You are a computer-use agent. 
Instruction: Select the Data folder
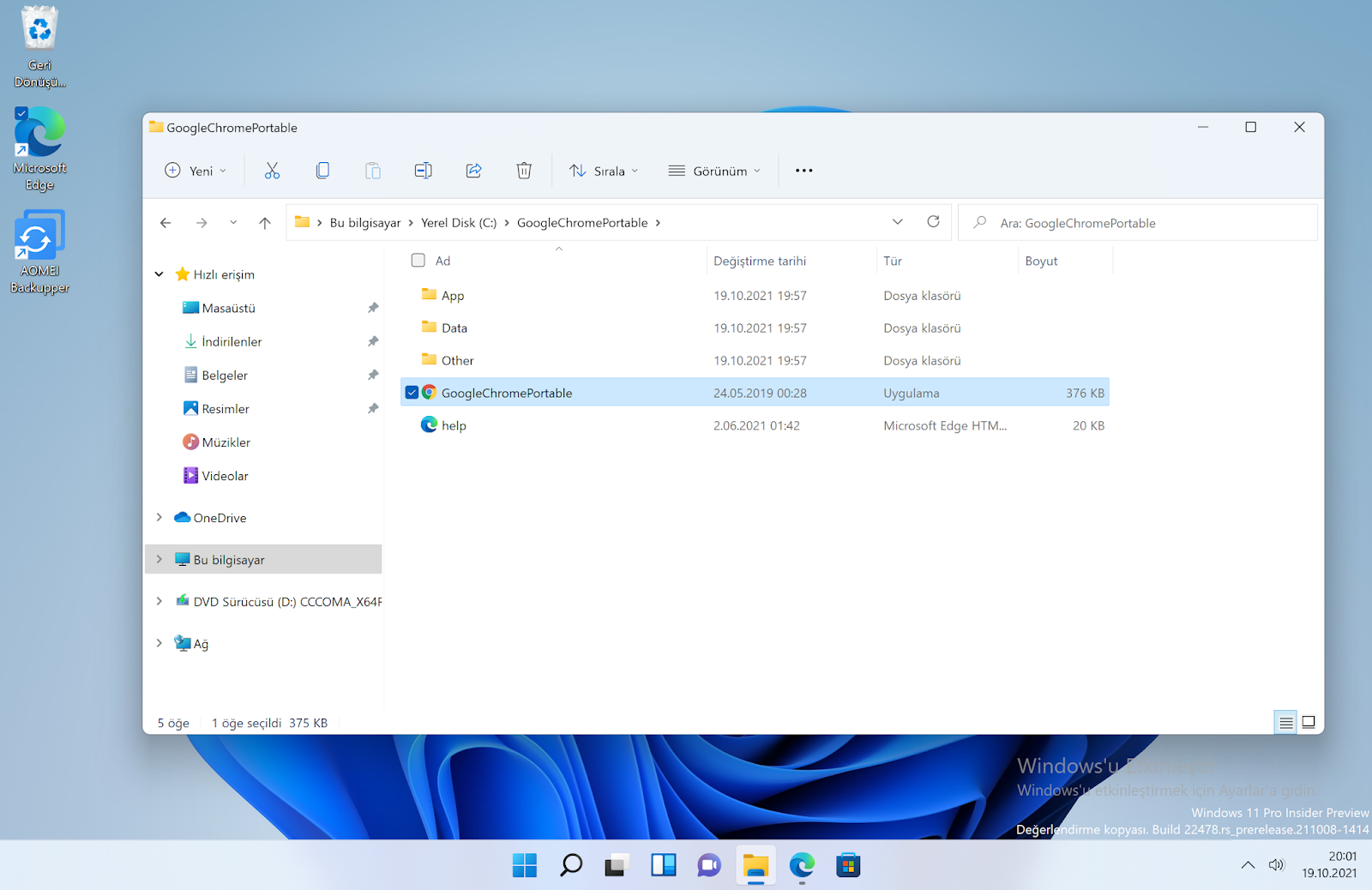click(755, 328)
